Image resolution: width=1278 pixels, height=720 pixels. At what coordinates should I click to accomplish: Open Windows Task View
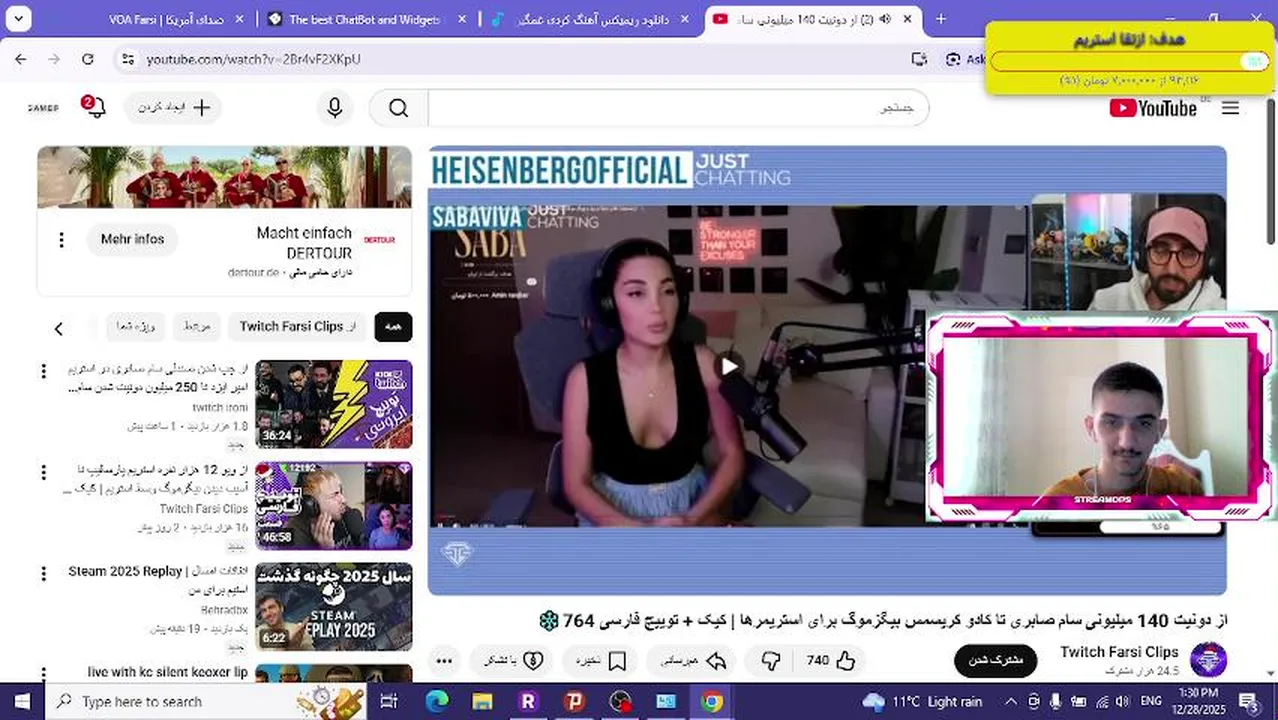(390, 702)
